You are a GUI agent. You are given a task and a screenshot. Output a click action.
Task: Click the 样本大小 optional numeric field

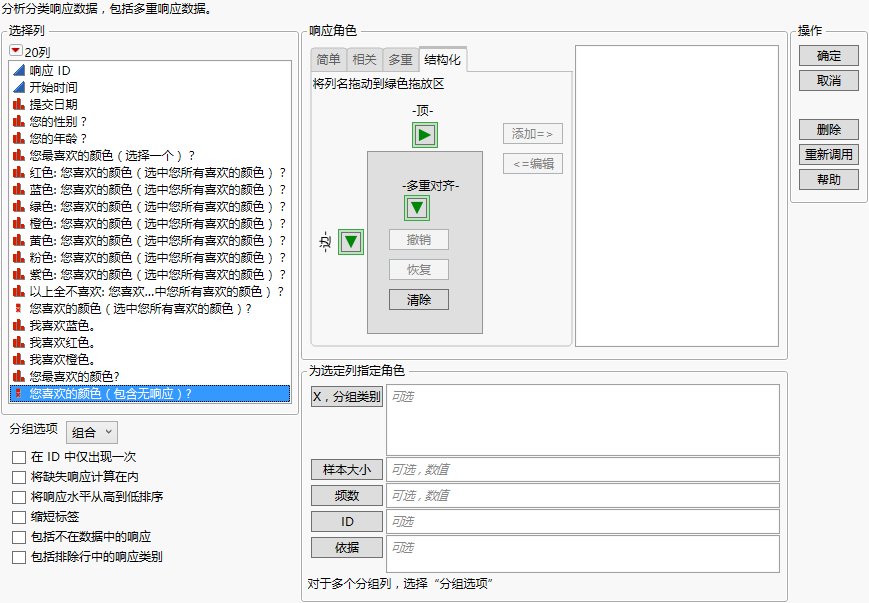click(582, 469)
